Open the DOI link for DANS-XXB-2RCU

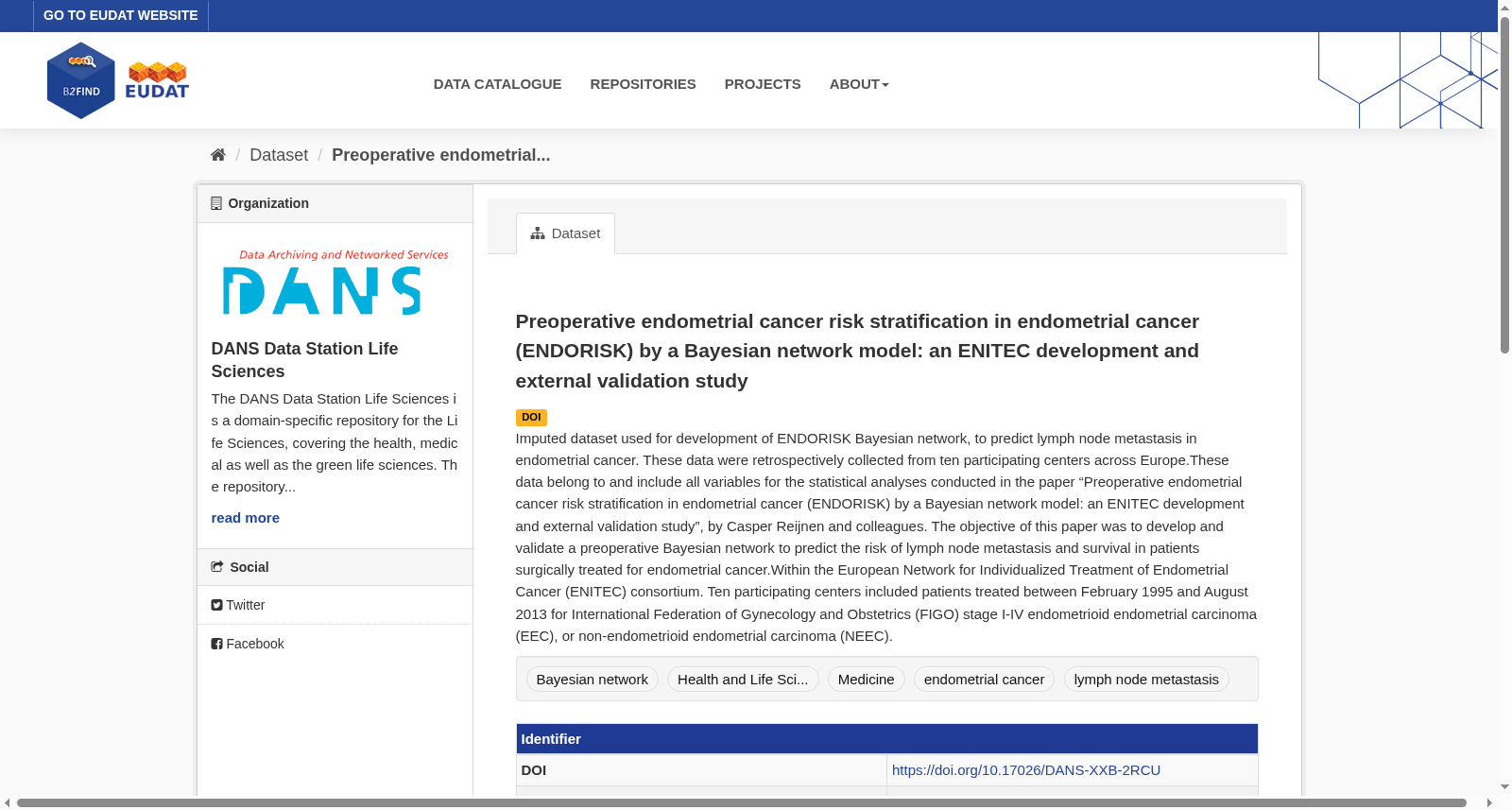1026,770
